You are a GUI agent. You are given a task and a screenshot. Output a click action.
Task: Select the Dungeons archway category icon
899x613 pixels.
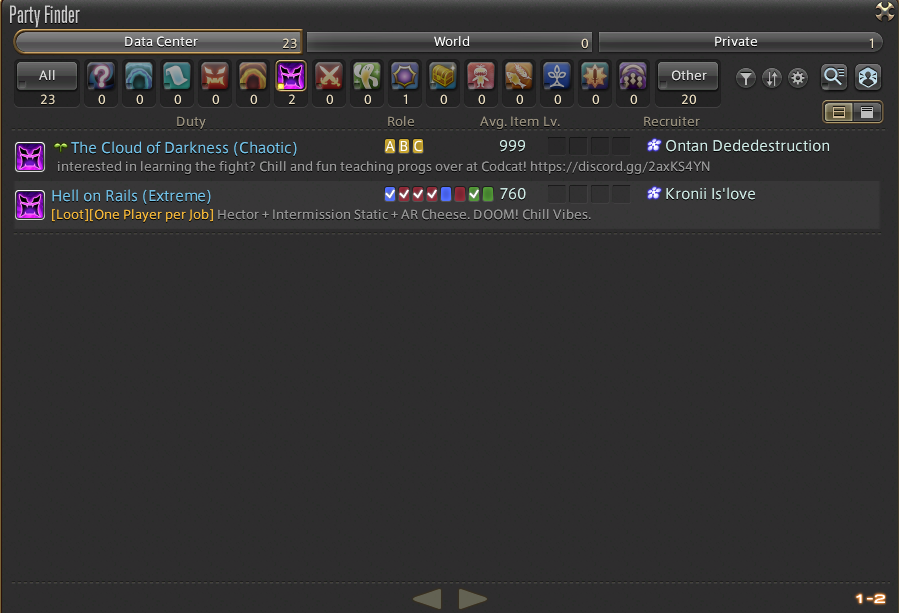pyautogui.click(x=139, y=76)
